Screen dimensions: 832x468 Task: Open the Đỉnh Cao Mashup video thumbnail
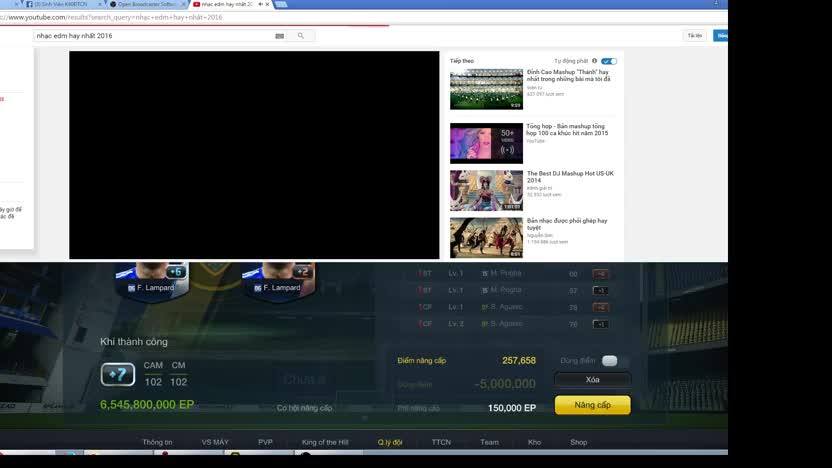[x=486, y=89]
